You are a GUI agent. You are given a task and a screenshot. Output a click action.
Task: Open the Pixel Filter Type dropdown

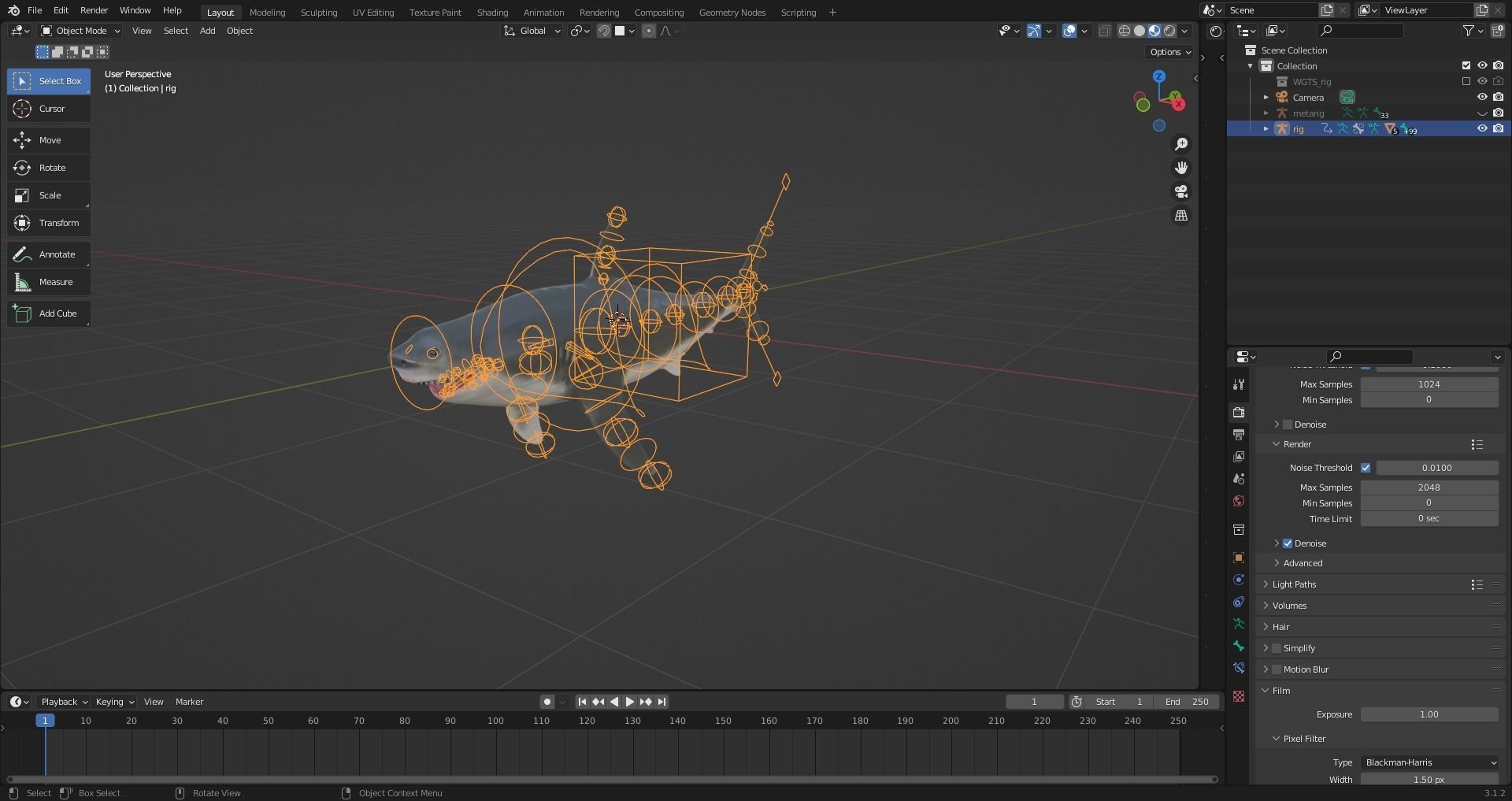tap(1429, 762)
